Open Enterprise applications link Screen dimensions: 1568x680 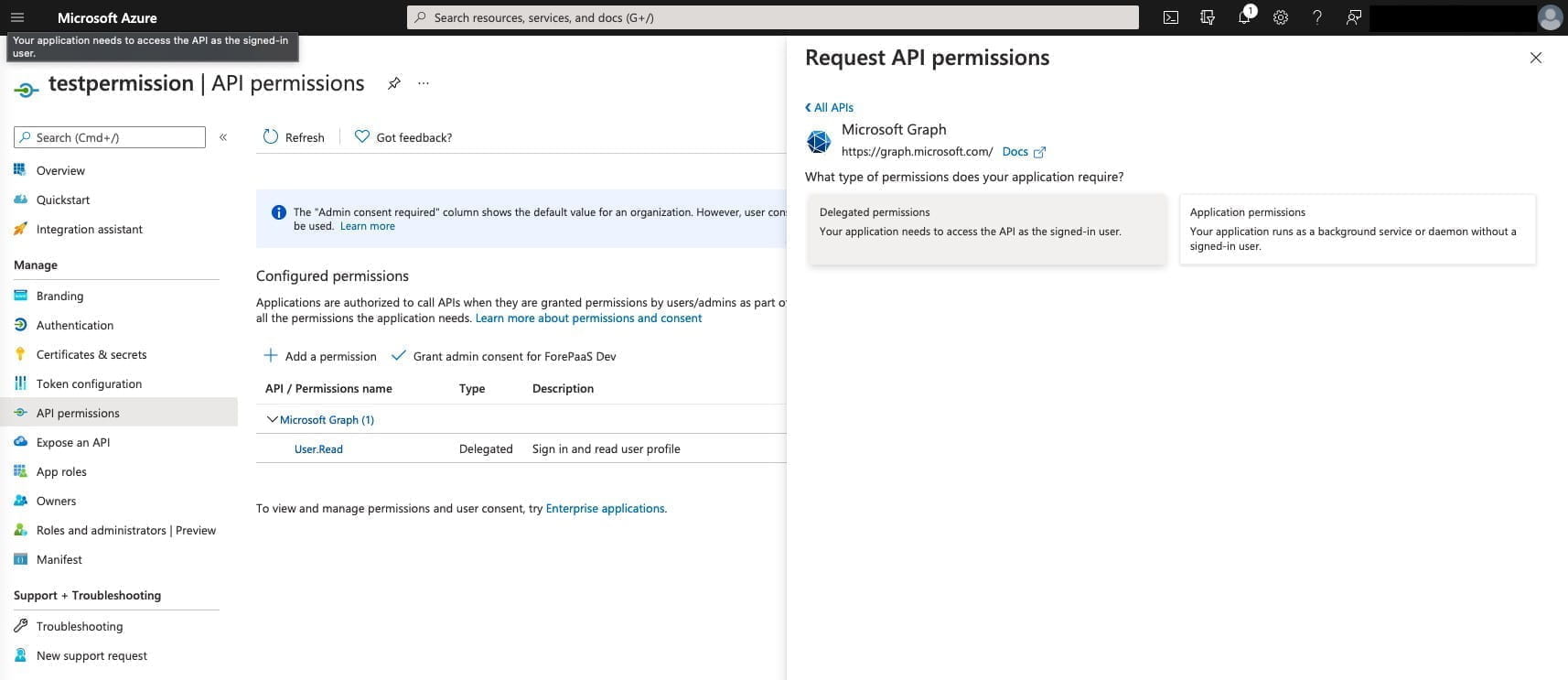coord(605,508)
